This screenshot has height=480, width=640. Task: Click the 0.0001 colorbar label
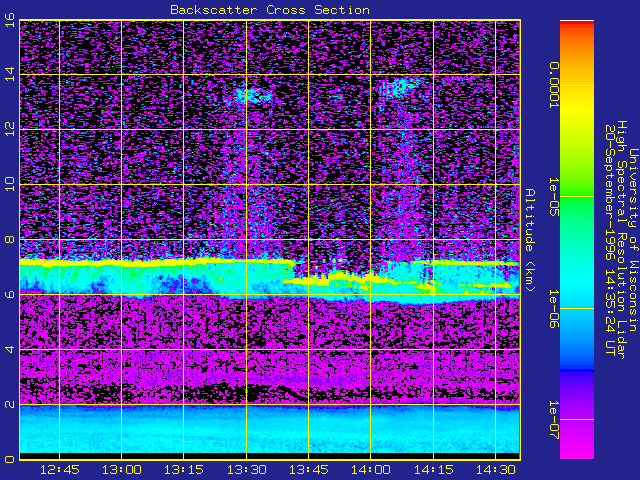(x=553, y=85)
